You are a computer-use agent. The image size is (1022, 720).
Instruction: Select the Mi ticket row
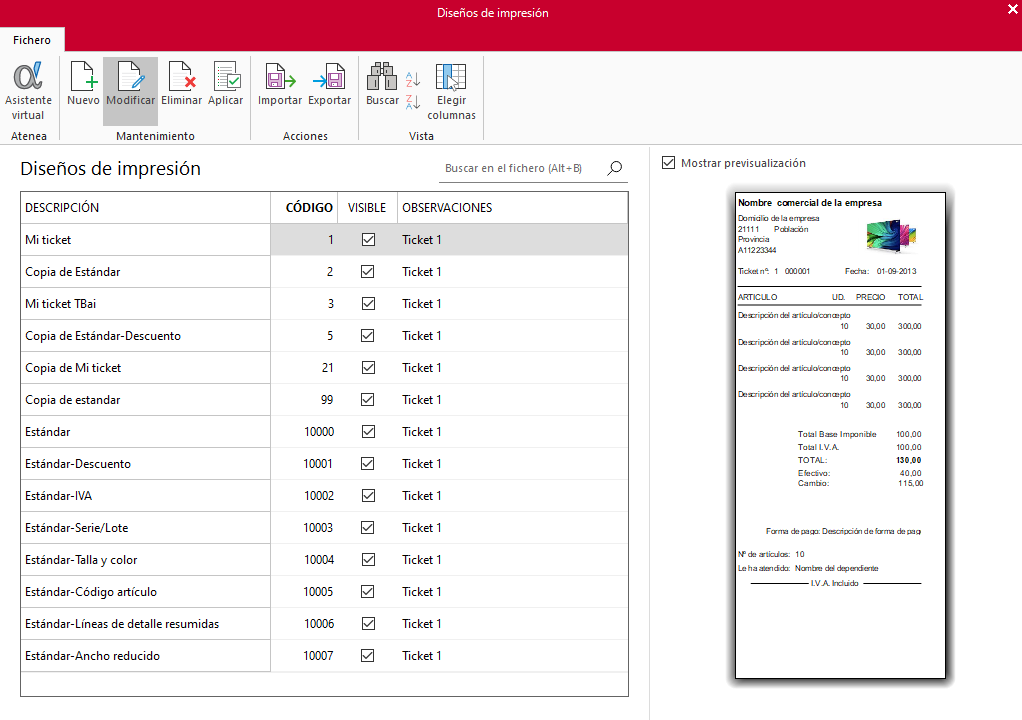(x=324, y=240)
